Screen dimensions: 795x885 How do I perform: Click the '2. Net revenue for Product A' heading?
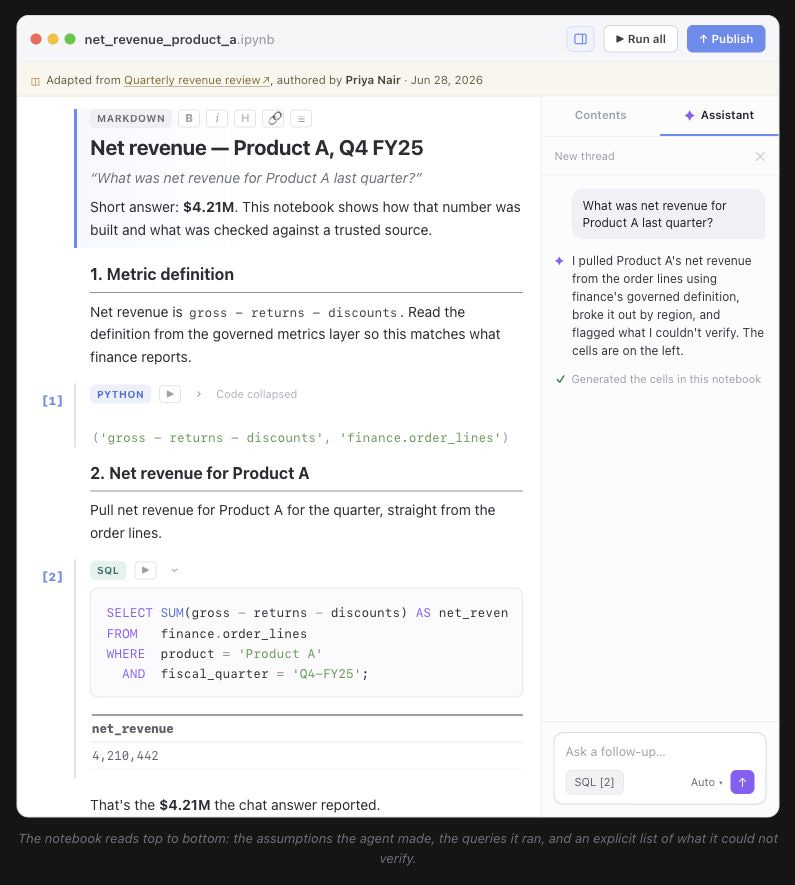(200, 473)
